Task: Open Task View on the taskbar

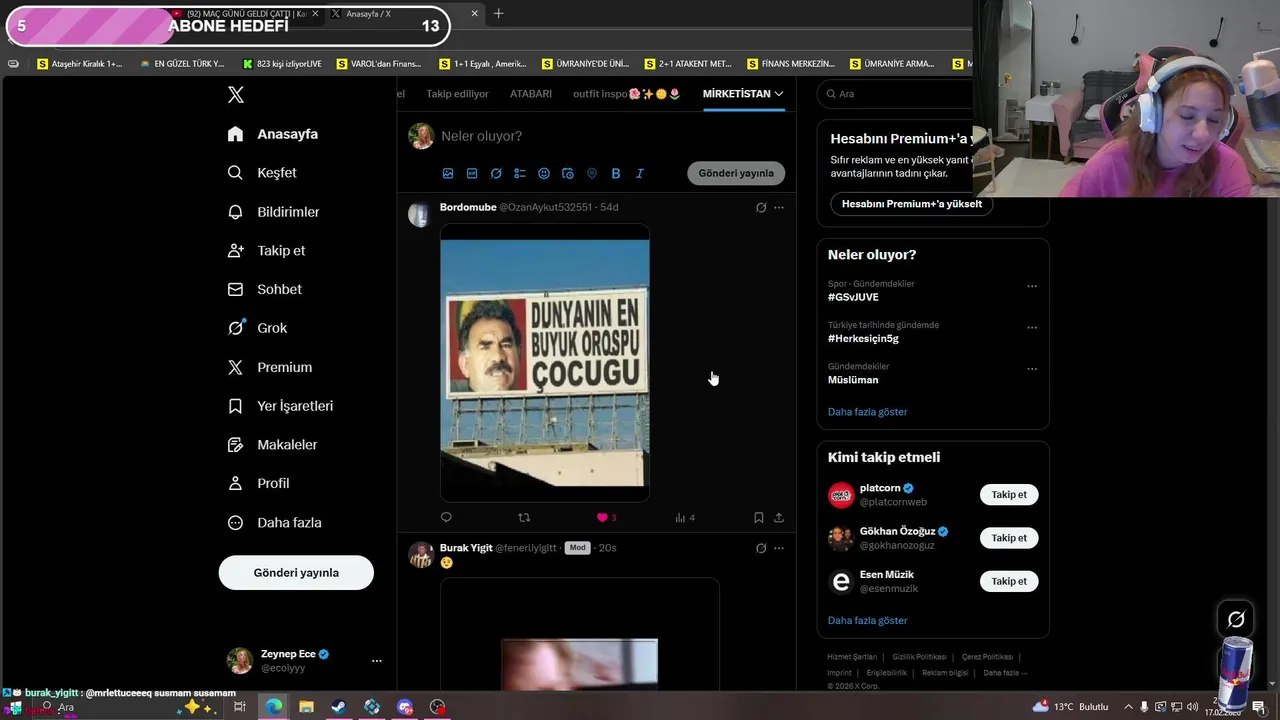Action: (x=240, y=707)
